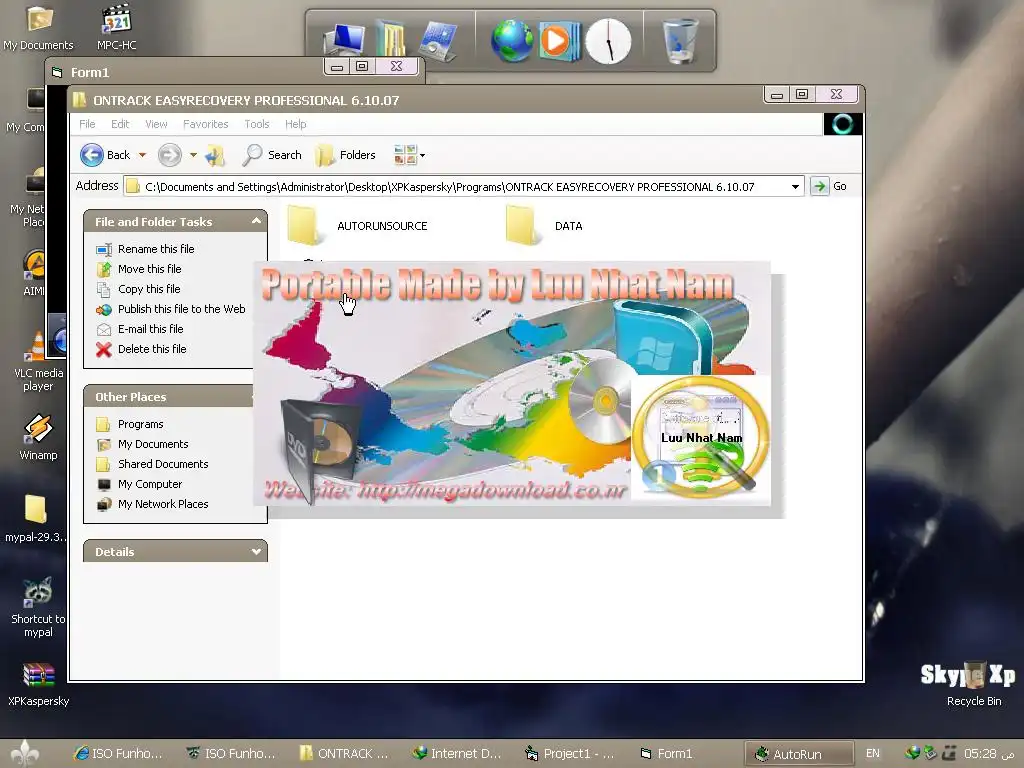Open the View menu
The width and height of the screenshot is (1024, 768).
tap(156, 124)
